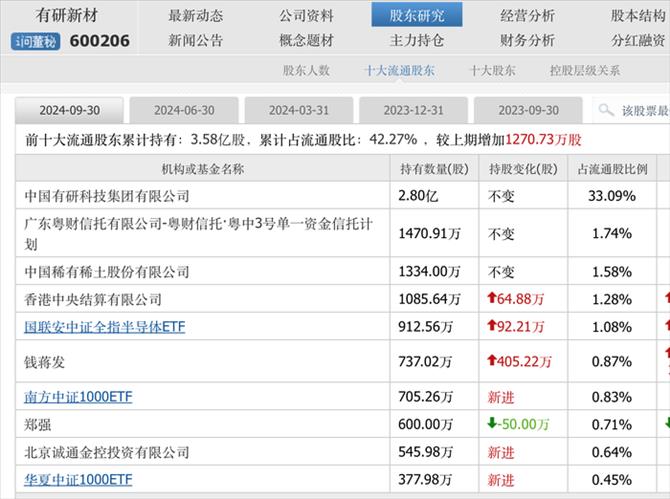Click the 600.00万 holding value
The image size is (670, 499).
point(425,424)
